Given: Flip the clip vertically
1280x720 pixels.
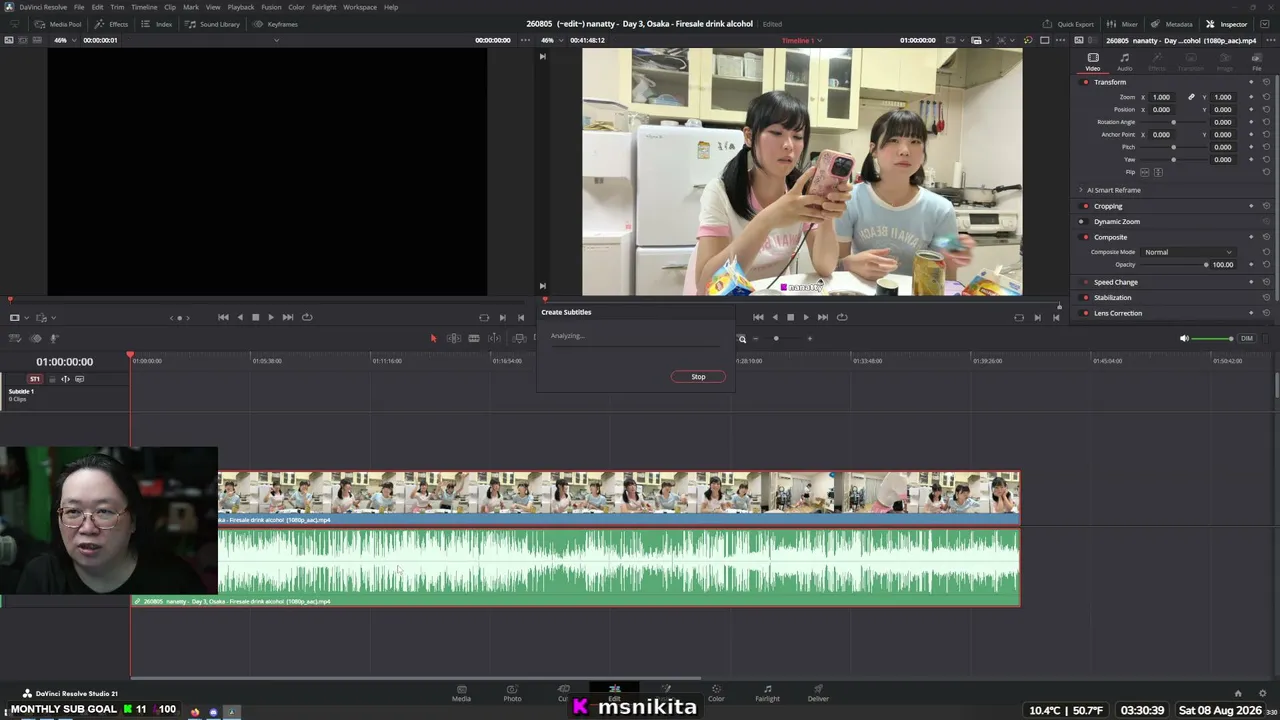Looking at the screenshot, I should 1159,172.
